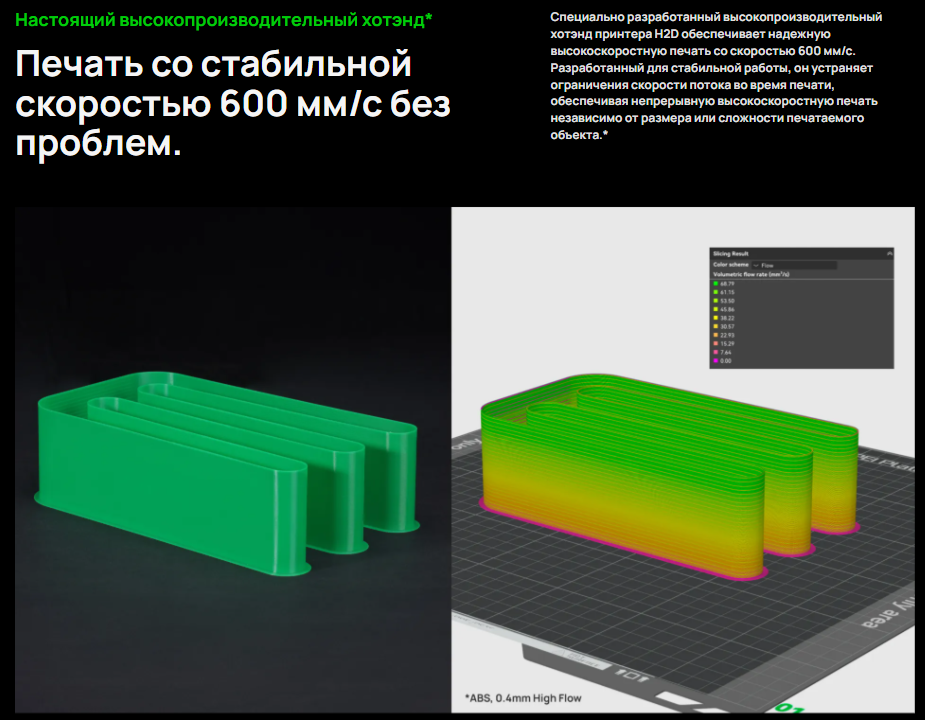This screenshot has height=720, width=925.
Task: Click the 45.86 yellow-green swatch
Action: click(716, 309)
